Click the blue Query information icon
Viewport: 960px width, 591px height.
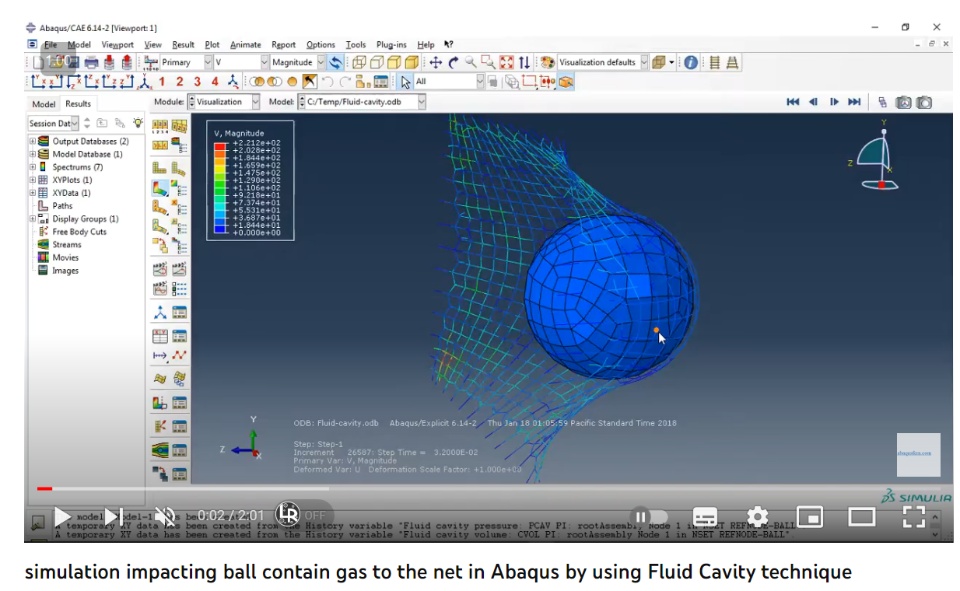coord(691,62)
